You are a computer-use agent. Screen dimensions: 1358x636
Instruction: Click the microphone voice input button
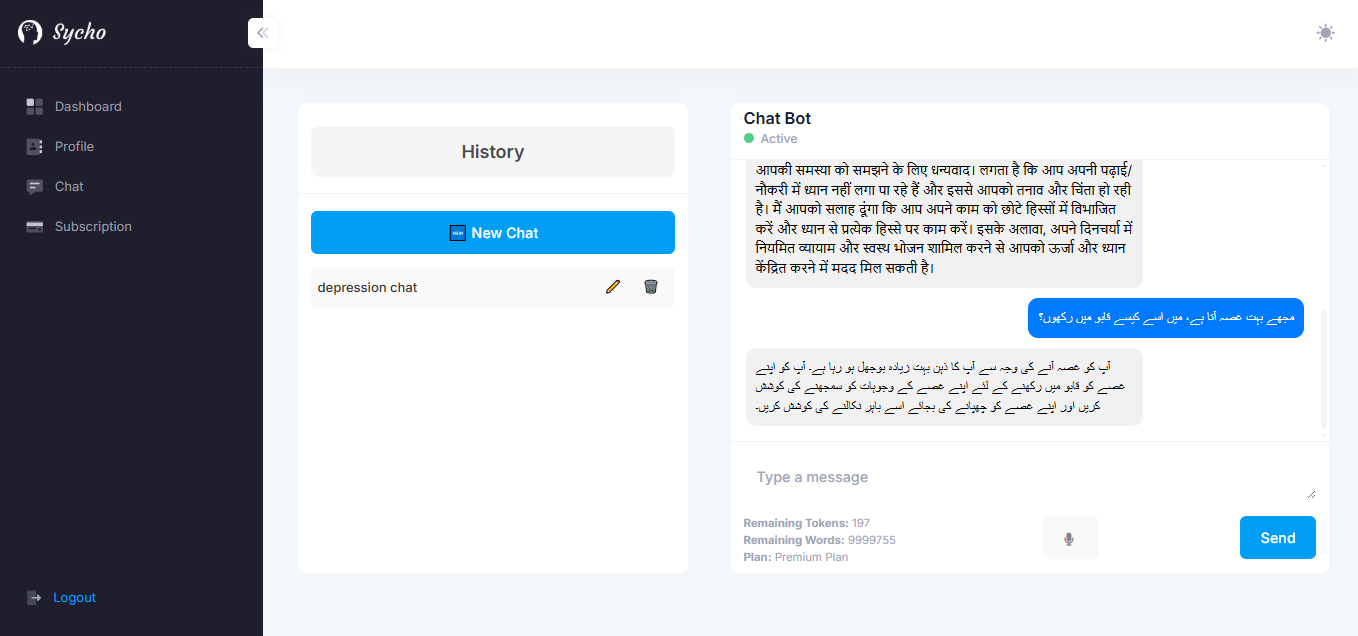pos(1069,539)
